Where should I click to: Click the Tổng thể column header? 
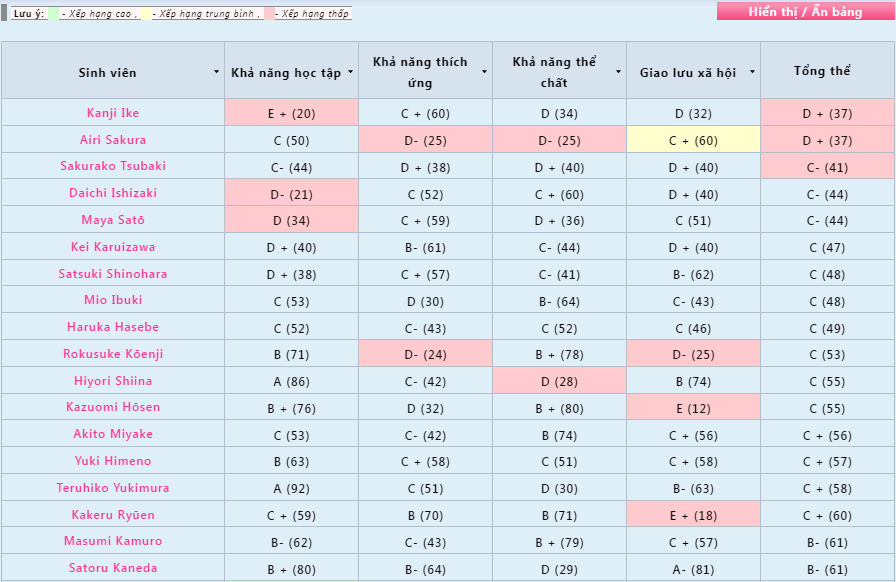click(x=822, y=71)
